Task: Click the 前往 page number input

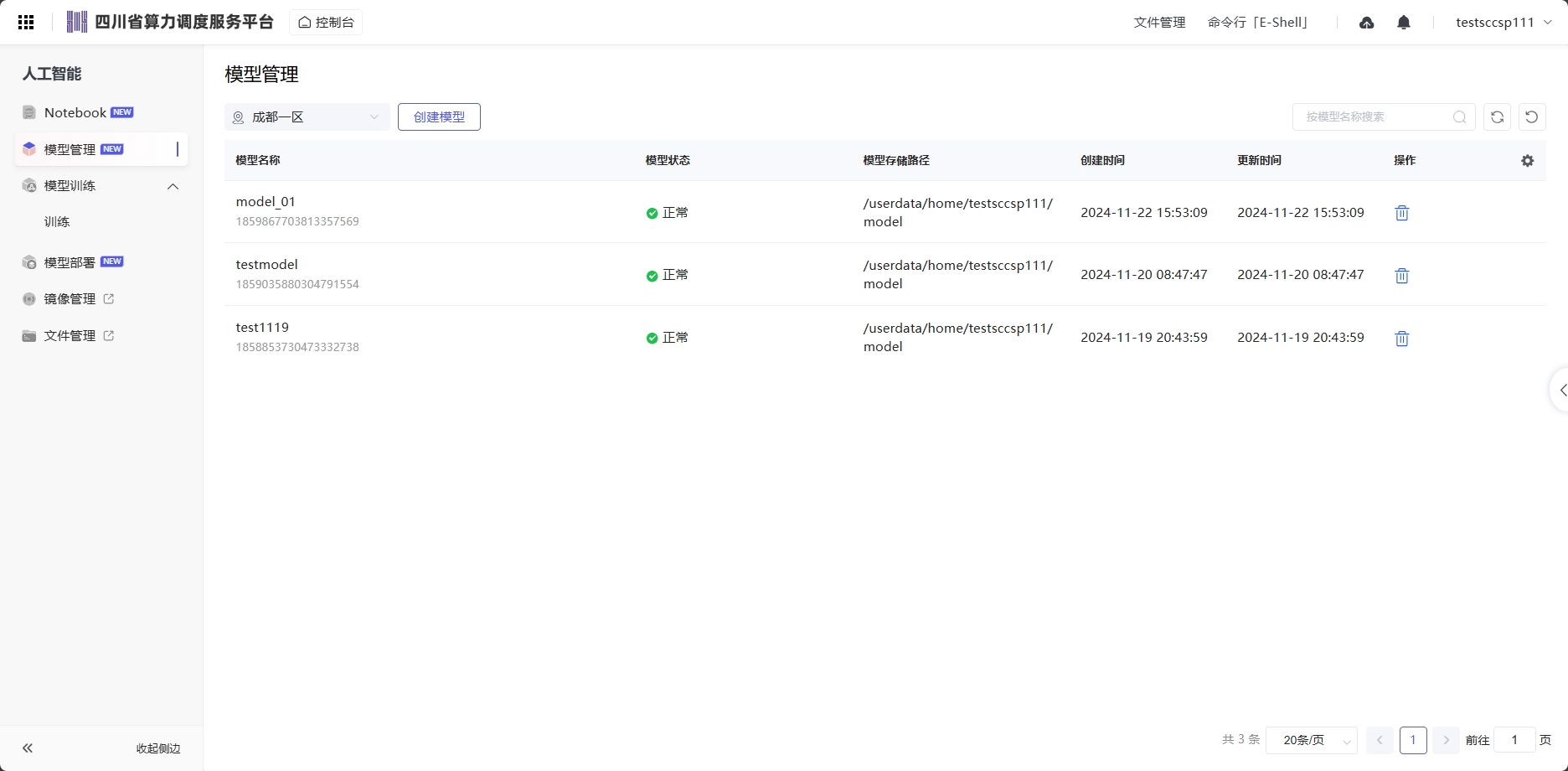Action: 1514,740
